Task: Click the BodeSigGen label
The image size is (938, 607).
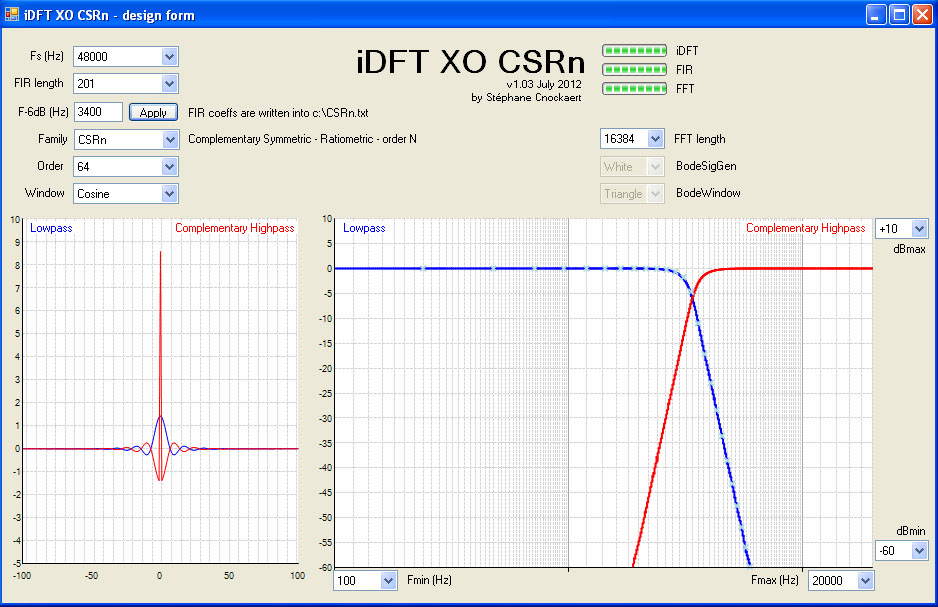Action: [x=706, y=166]
